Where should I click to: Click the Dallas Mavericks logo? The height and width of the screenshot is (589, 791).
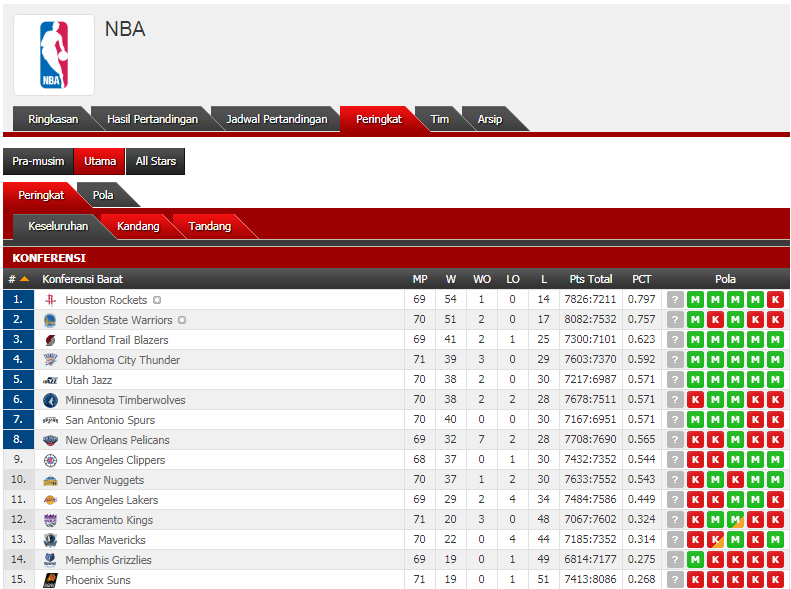(50, 540)
